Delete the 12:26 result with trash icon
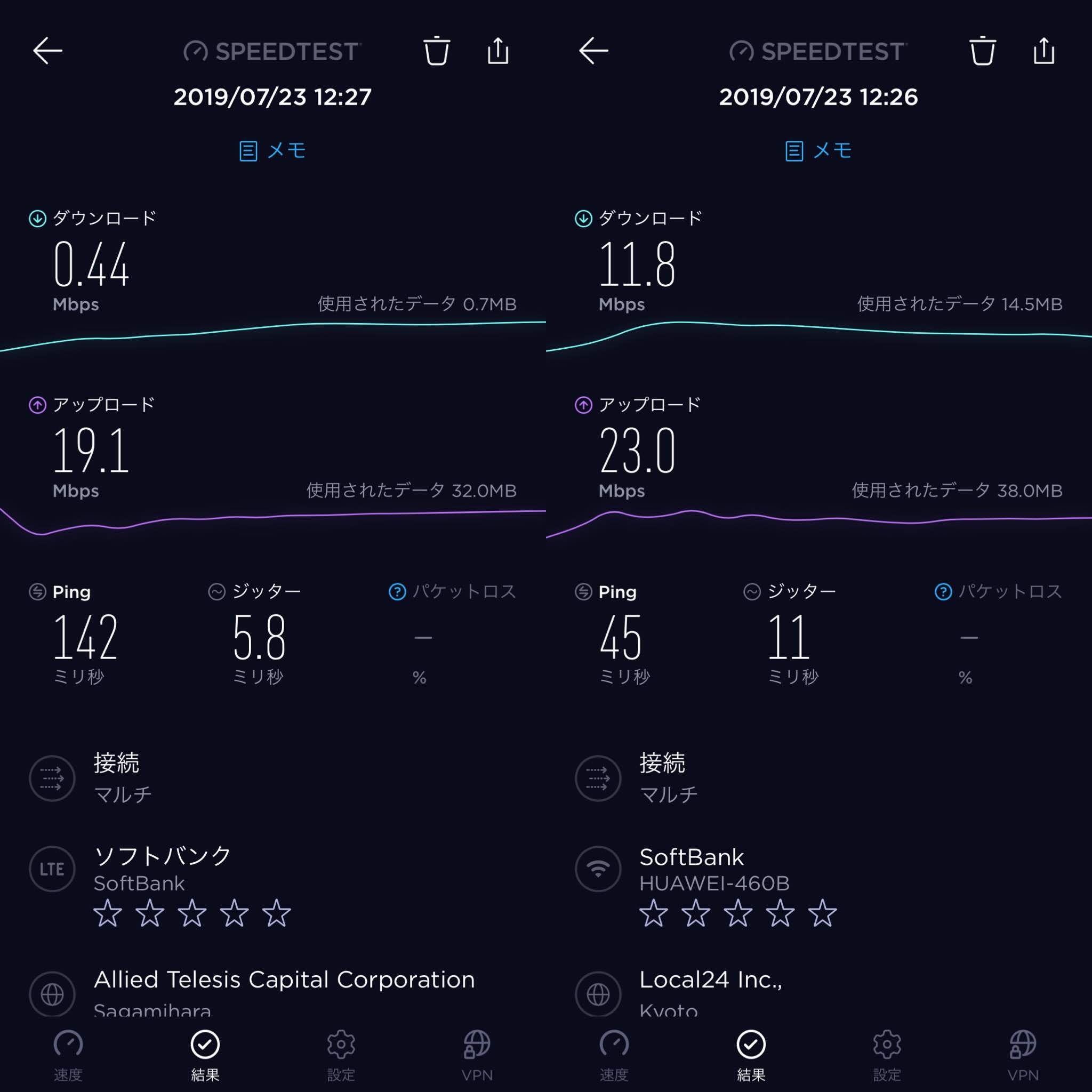The width and height of the screenshot is (1092, 1092). [982, 51]
